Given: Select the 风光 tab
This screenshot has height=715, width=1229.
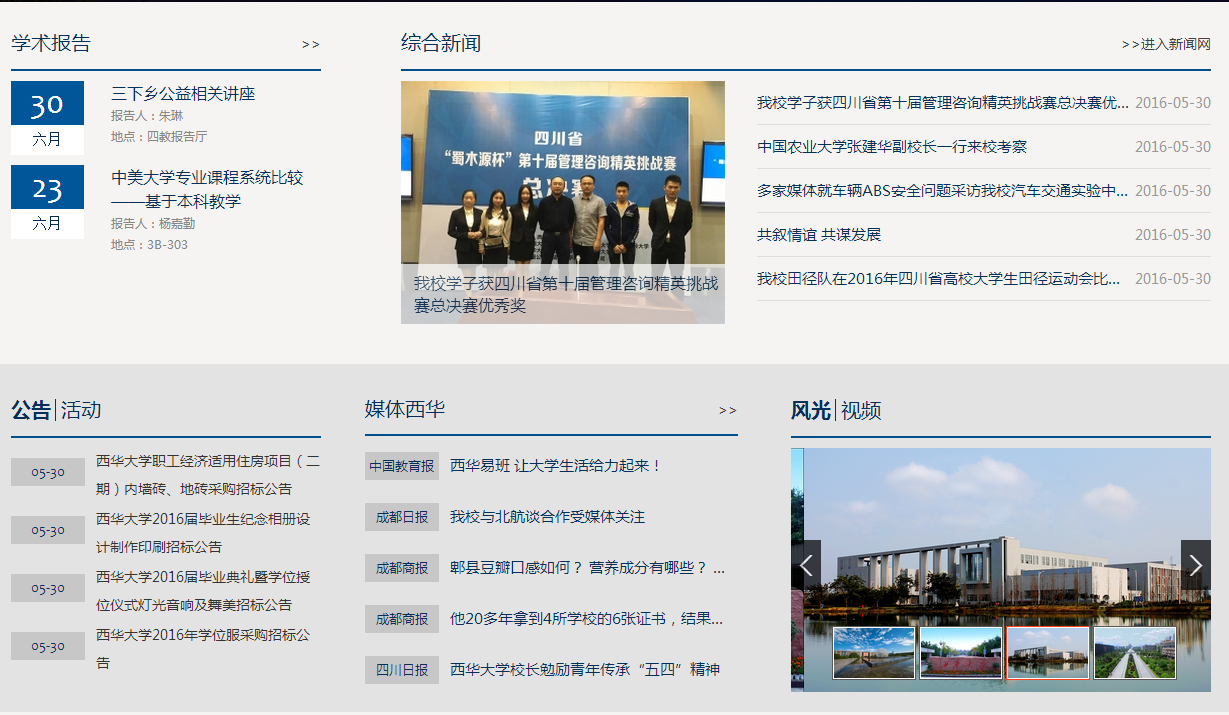Looking at the screenshot, I should pos(811,410).
